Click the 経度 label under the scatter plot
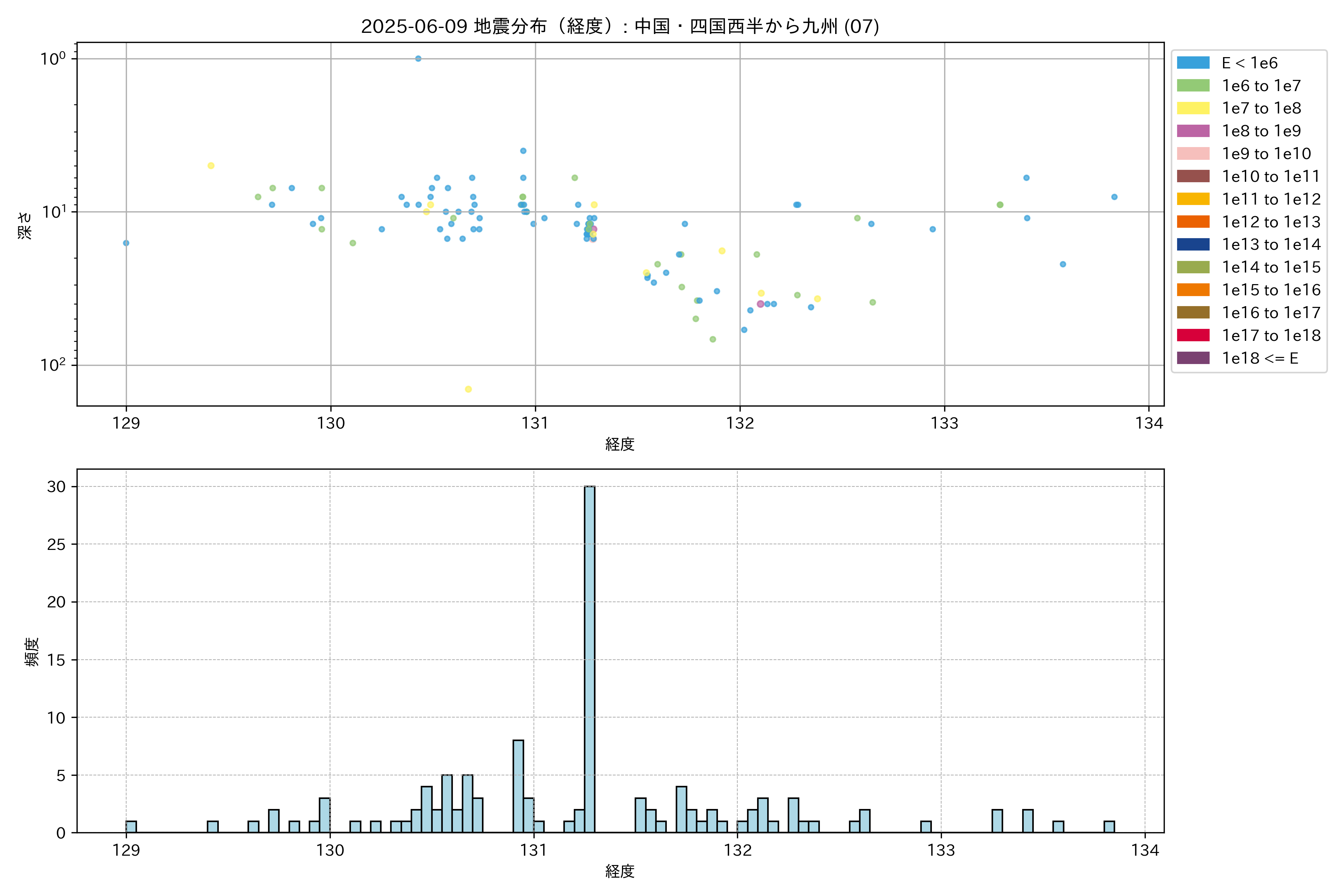Viewport: 1344px width, 896px height. coord(620,444)
